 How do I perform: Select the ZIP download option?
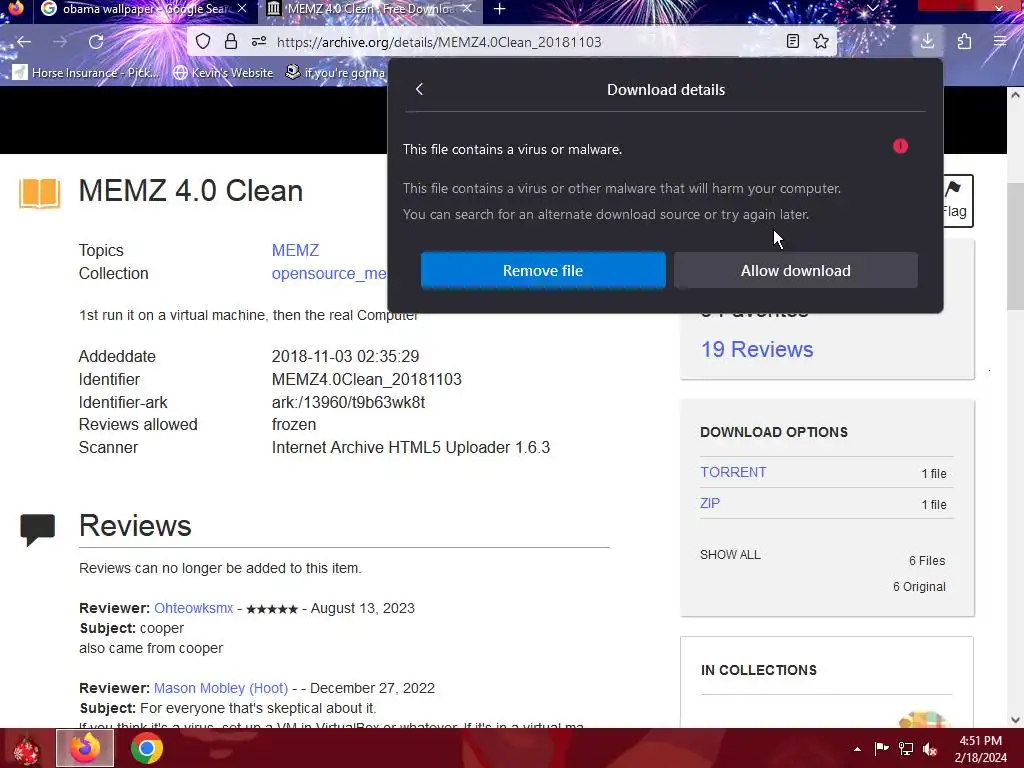[710, 504]
